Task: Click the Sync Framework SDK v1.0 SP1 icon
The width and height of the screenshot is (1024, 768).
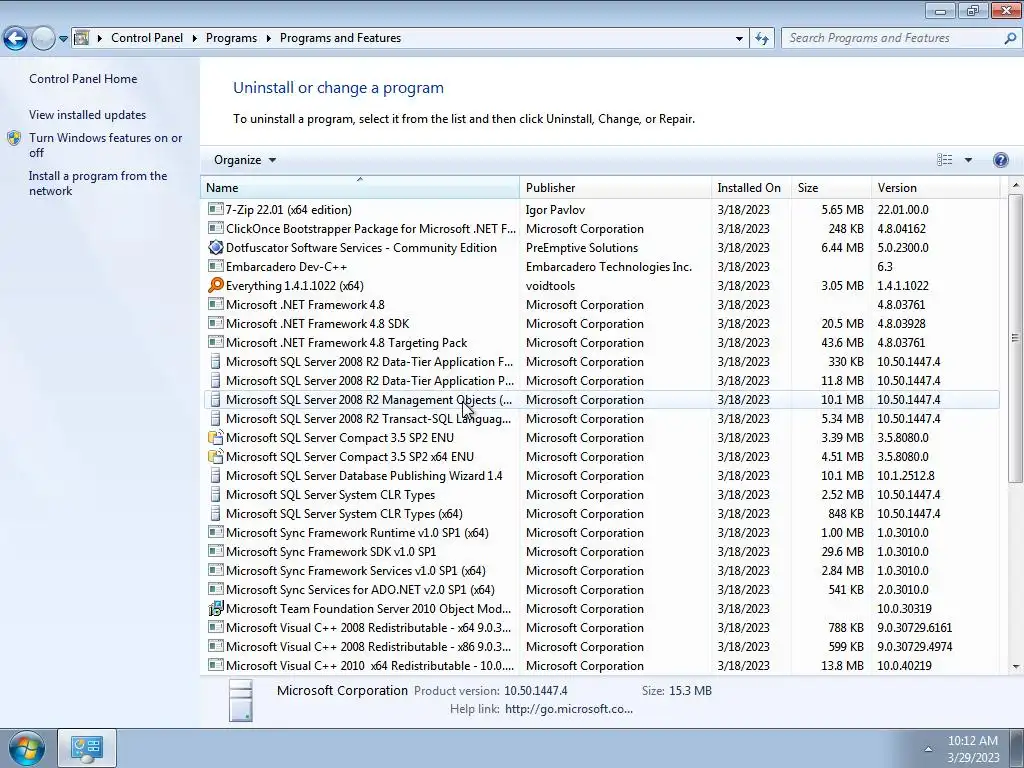Action: (x=216, y=551)
